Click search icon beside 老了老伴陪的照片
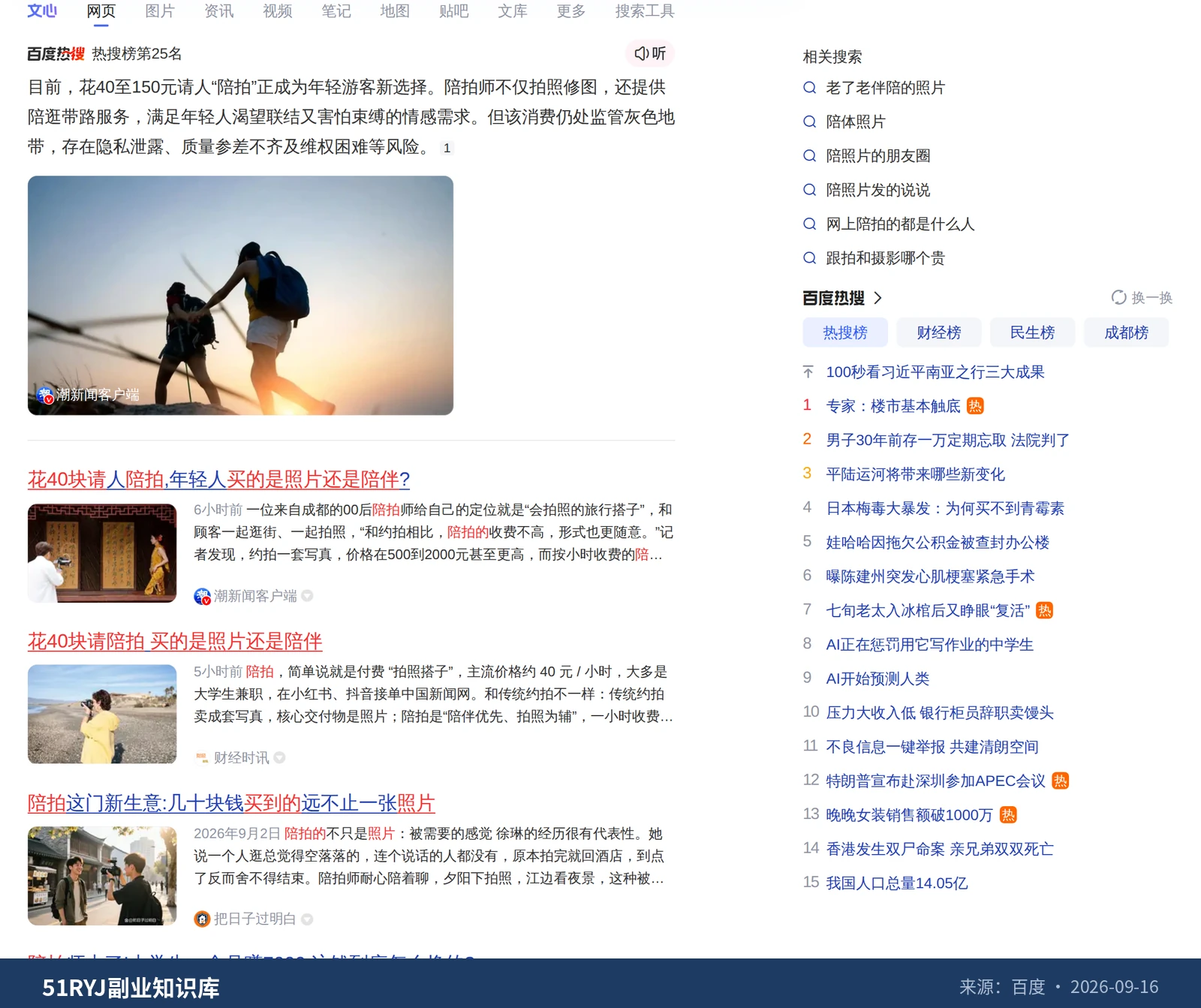 click(x=809, y=88)
